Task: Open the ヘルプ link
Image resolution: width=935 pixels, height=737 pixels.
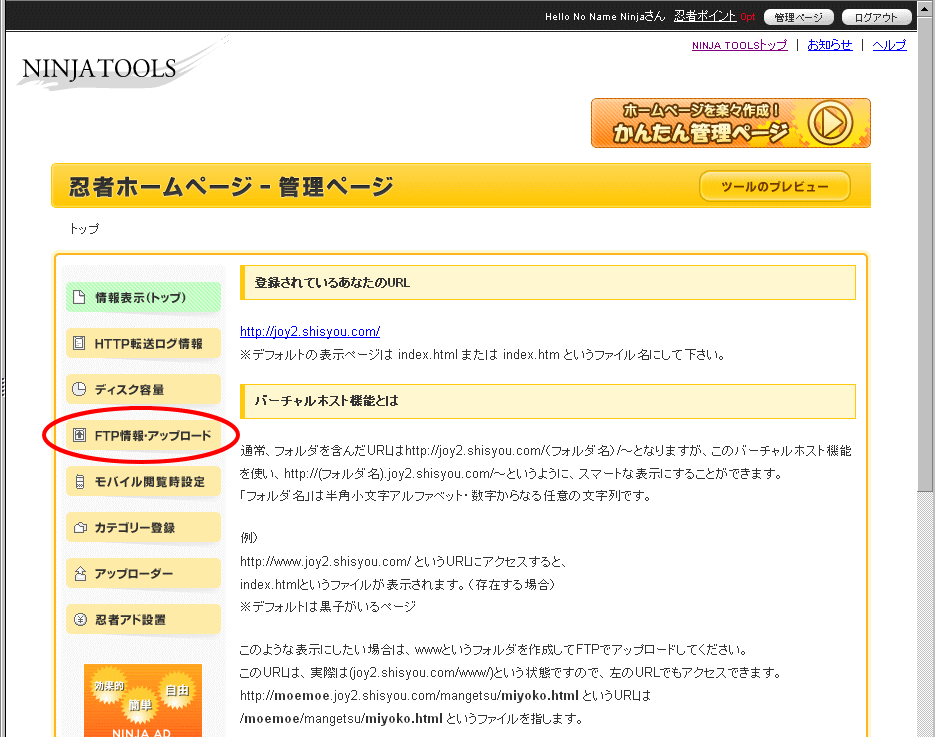Action: tap(889, 45)
